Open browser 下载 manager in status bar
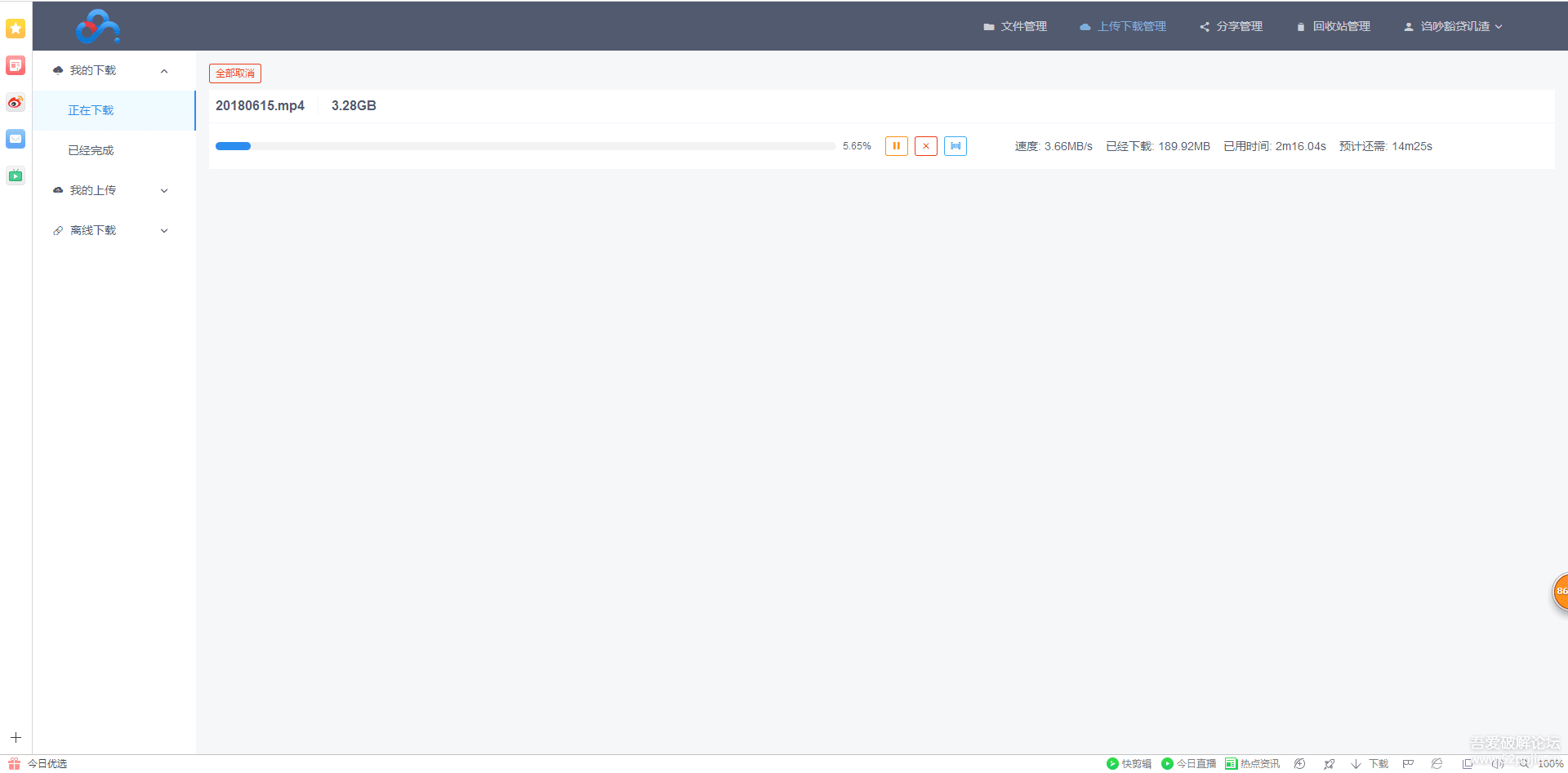The width and height of the screenshot is (1568, 773). 1370,764
